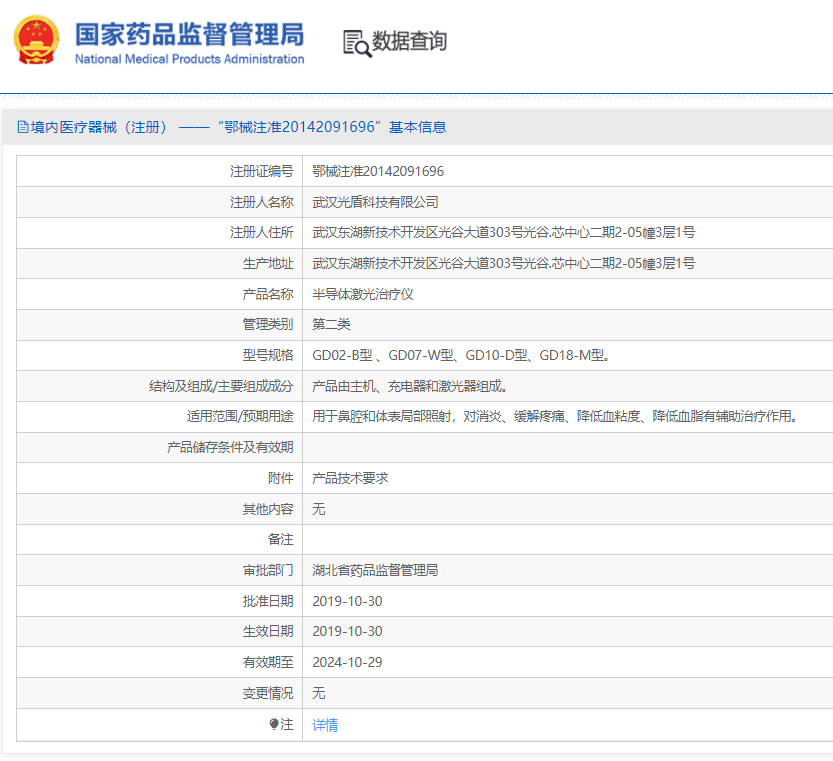Click 生效日期 value 2019-10-30

(x=347, y=631)
